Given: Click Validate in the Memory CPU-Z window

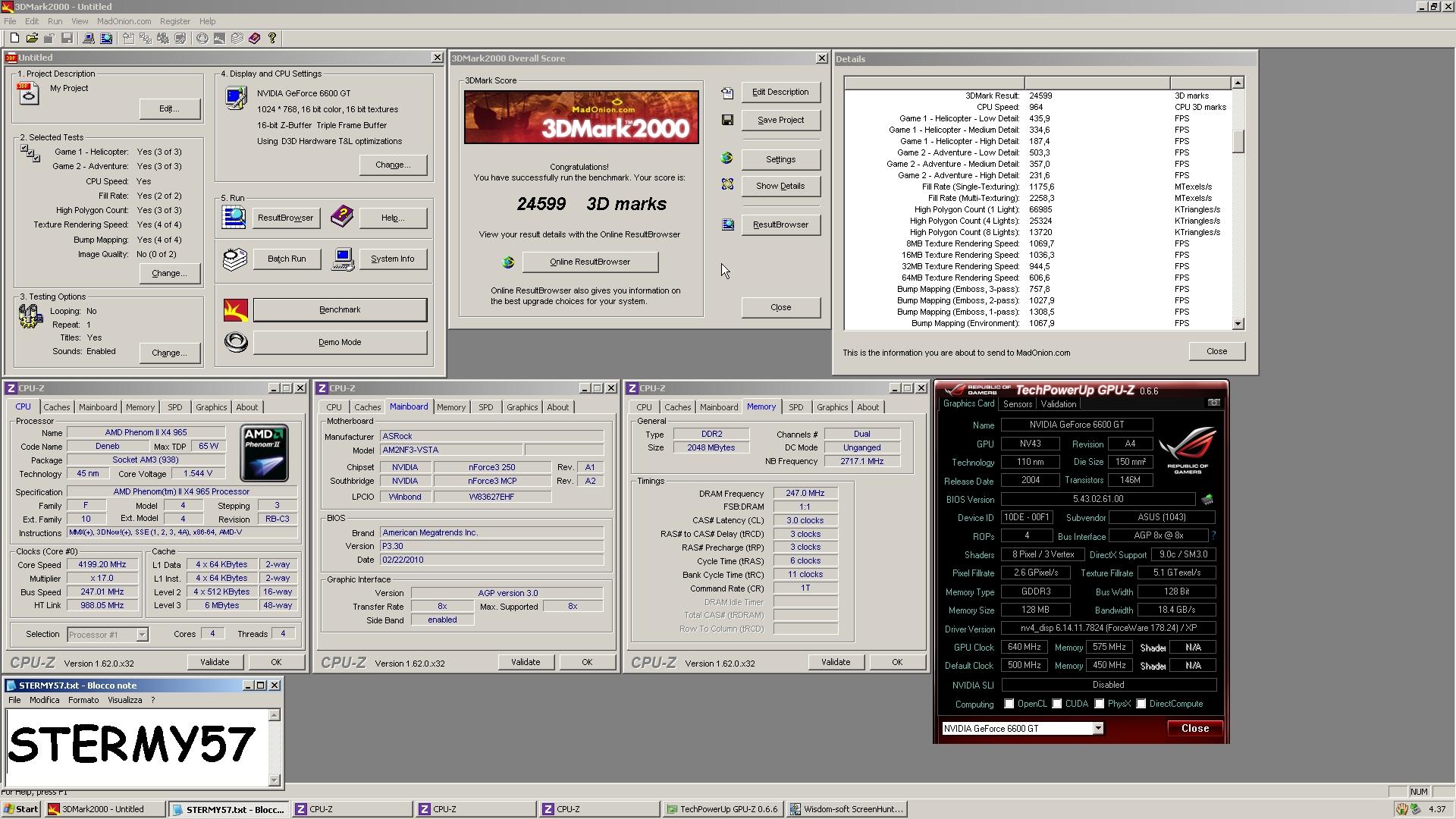Looking at the screenshot, I should point(836,662).
